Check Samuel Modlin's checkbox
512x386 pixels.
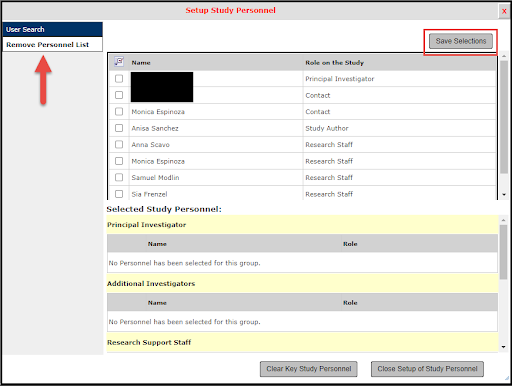119,177
